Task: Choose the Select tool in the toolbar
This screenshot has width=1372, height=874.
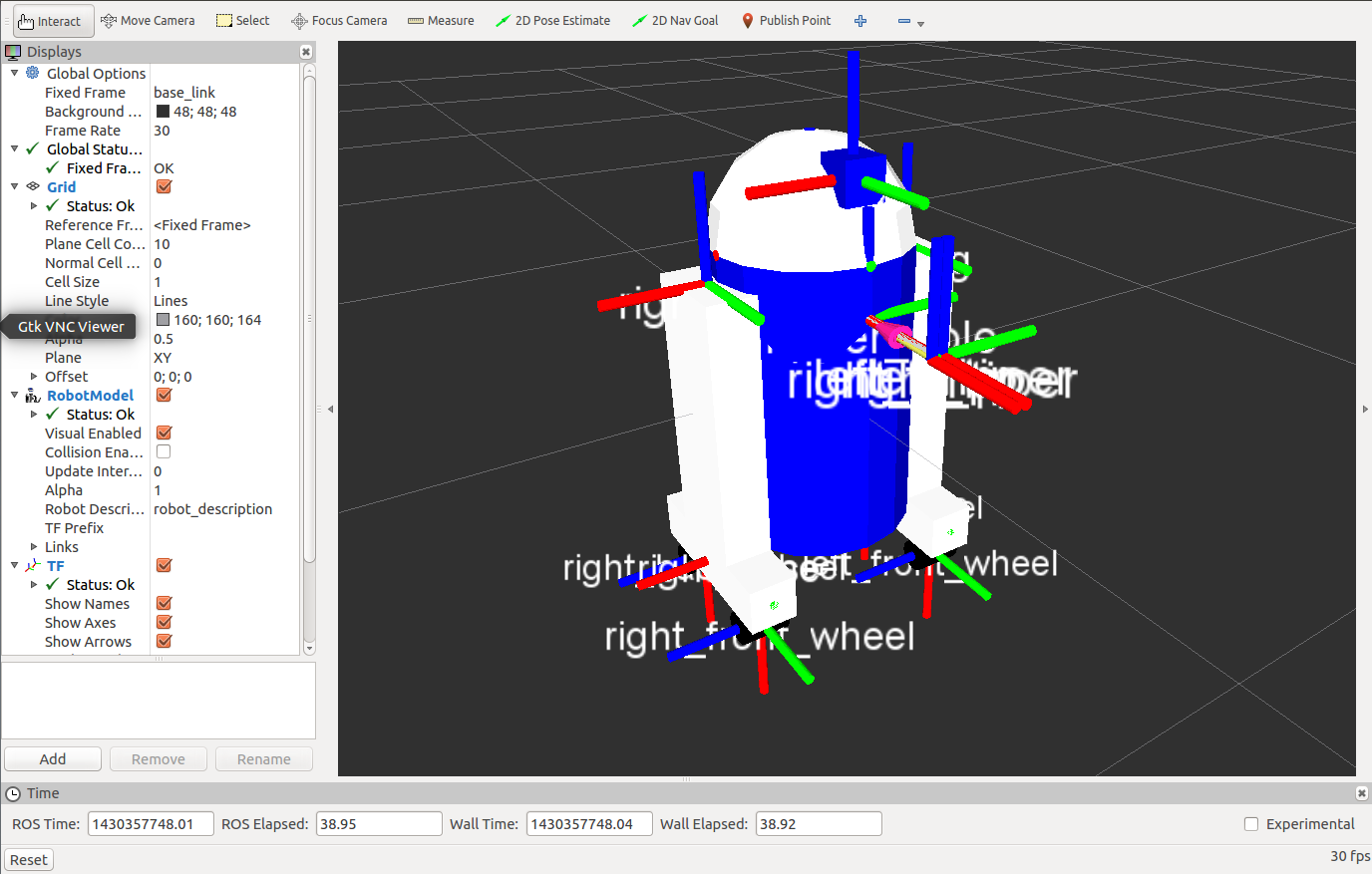Action: point(243,21)
